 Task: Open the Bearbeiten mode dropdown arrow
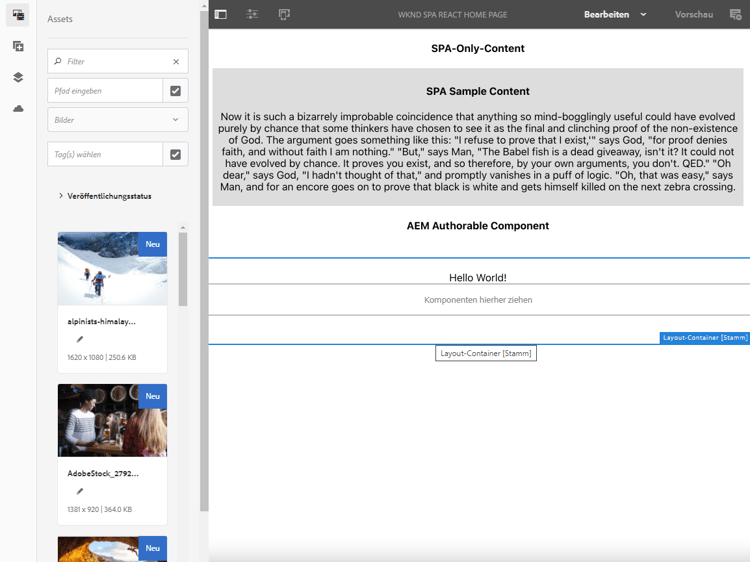(x=643, y=14)
